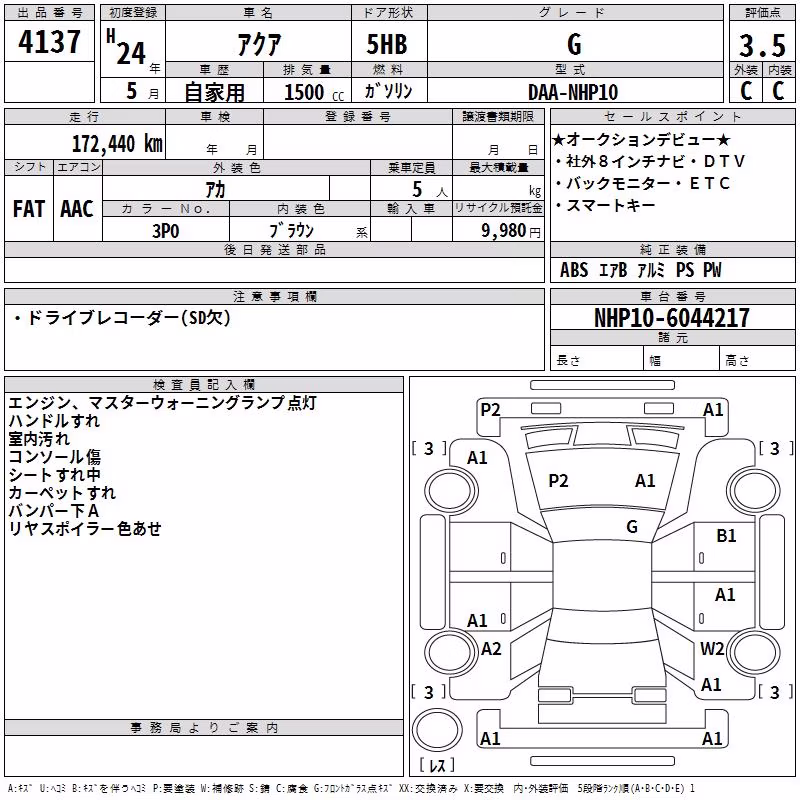Click the 注意事項欄 header
This screenshot has height=800, width=800.
tap(275, 296)
